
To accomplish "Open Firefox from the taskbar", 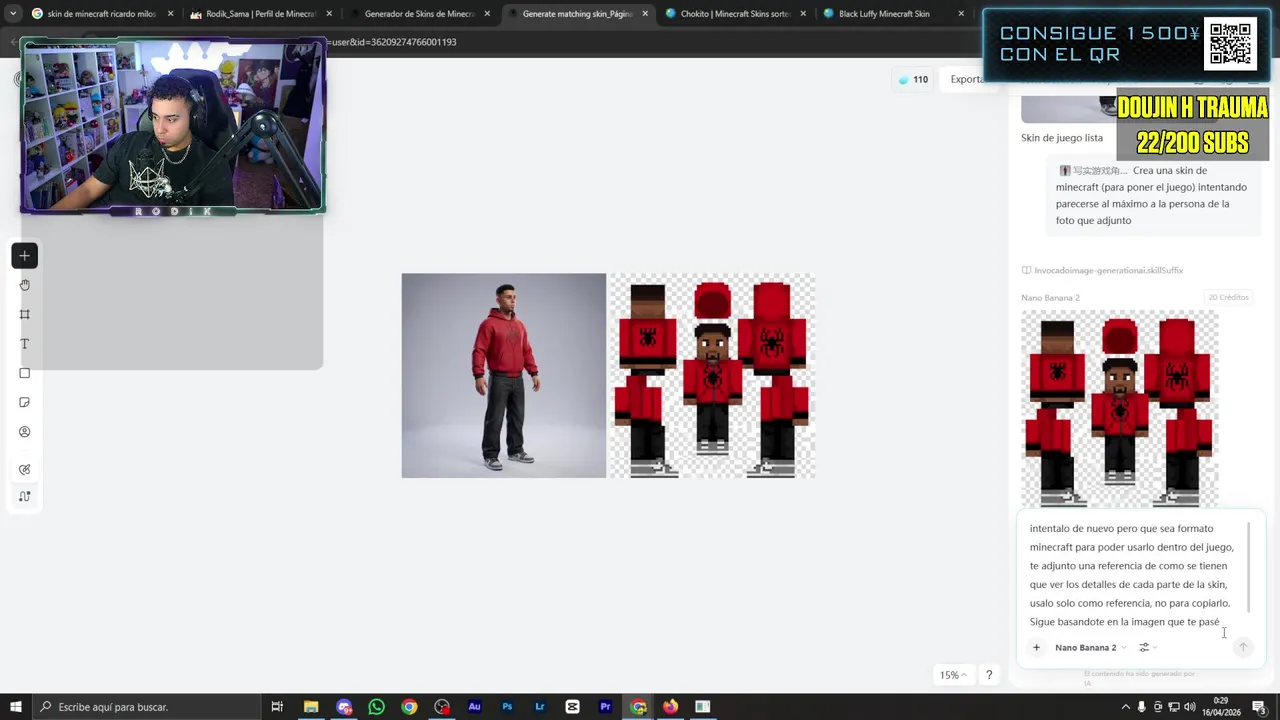I will (x=670, y=707).
